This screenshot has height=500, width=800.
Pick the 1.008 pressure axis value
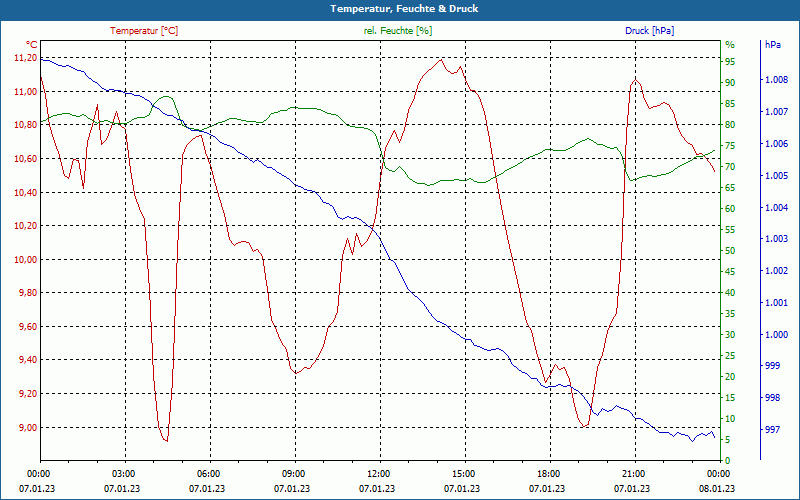coord(777,80)
